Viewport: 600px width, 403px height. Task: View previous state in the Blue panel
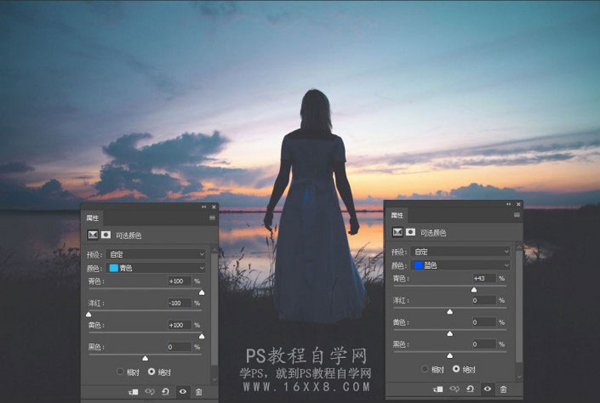point(454,389)
